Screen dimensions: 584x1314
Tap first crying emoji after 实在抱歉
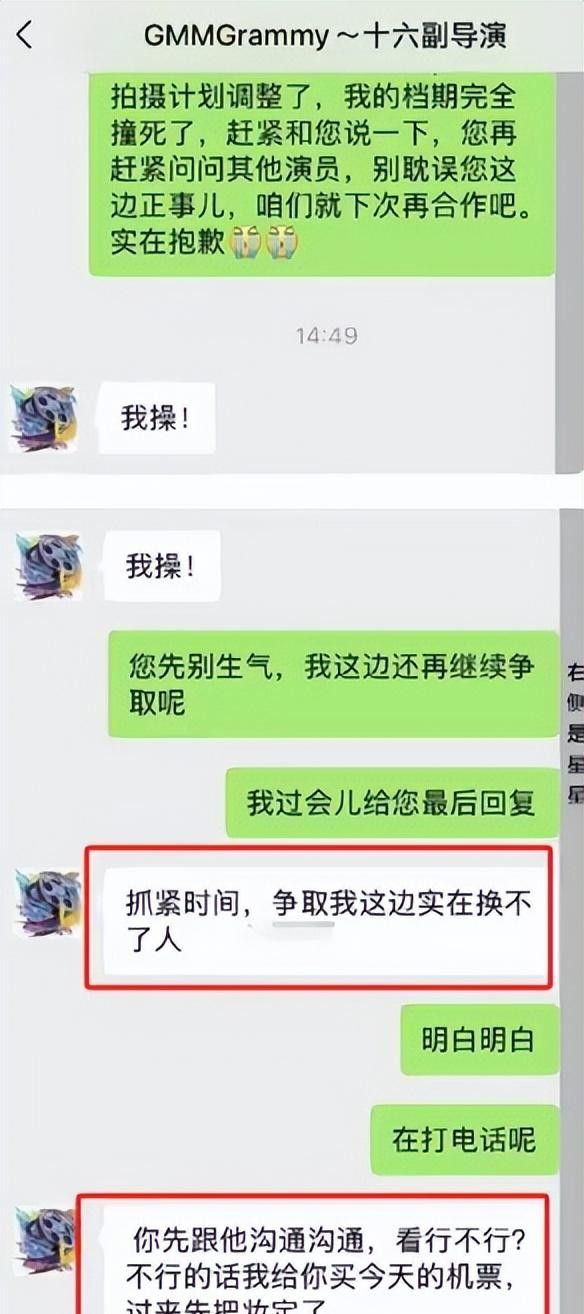click(245, 242)
